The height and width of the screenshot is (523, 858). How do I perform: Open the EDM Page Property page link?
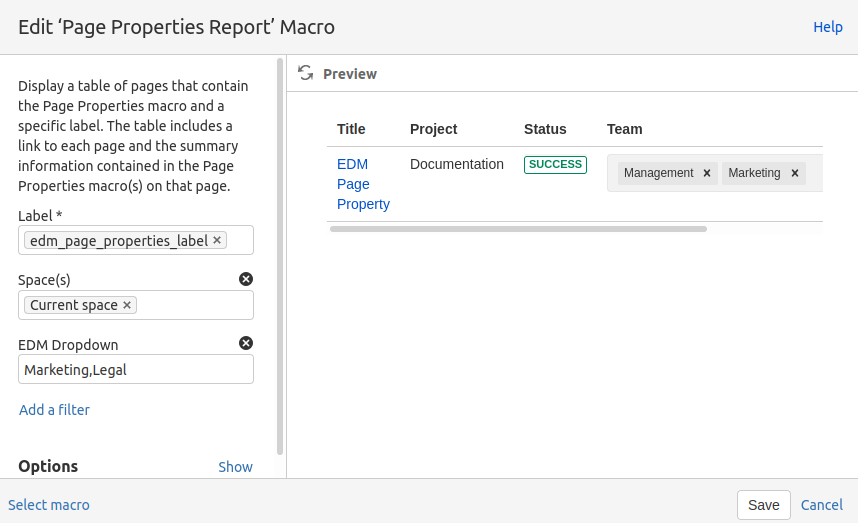click(362, 184)
